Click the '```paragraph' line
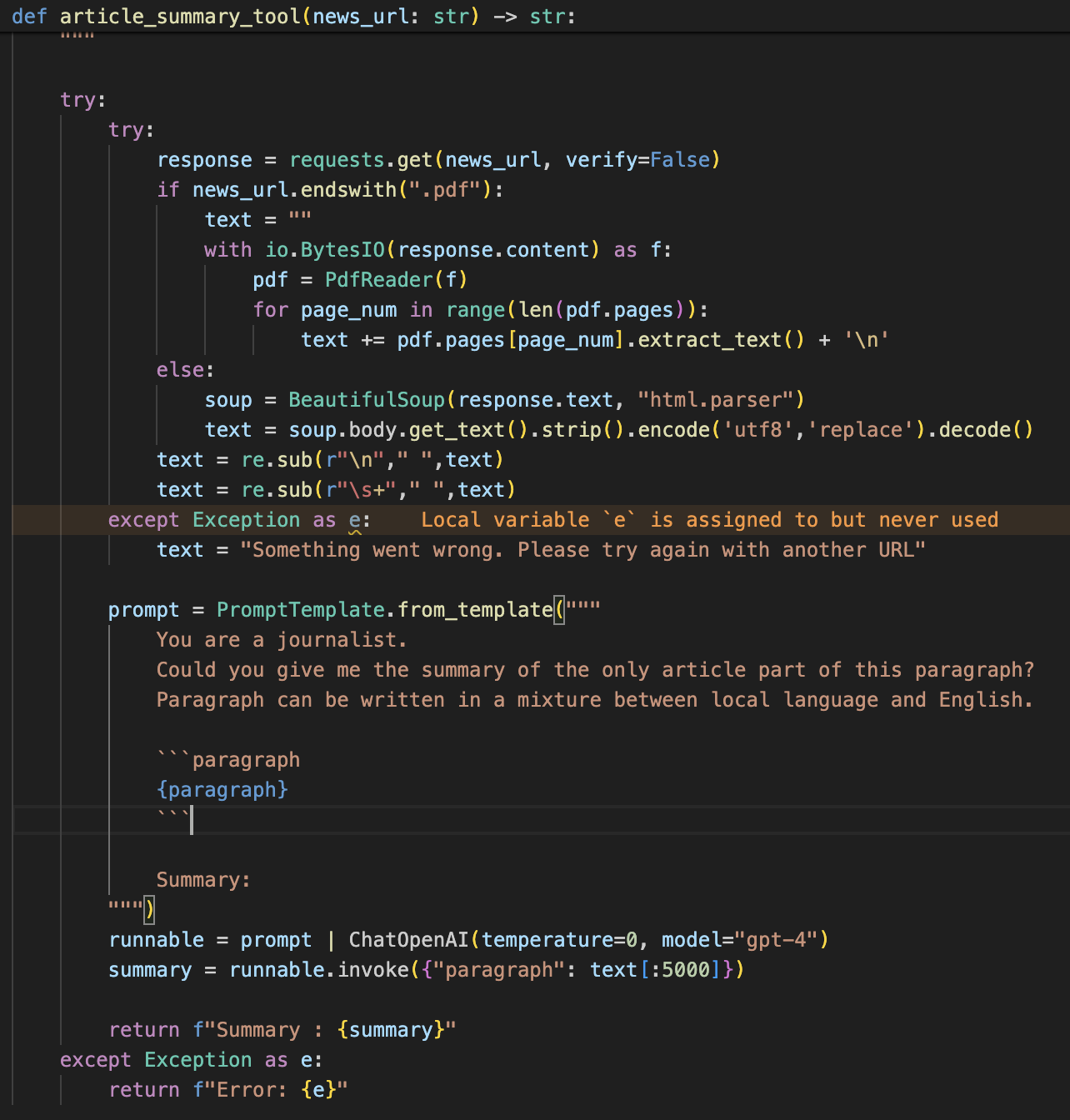Screen dimensions: 1070x1120 (228, 760)
